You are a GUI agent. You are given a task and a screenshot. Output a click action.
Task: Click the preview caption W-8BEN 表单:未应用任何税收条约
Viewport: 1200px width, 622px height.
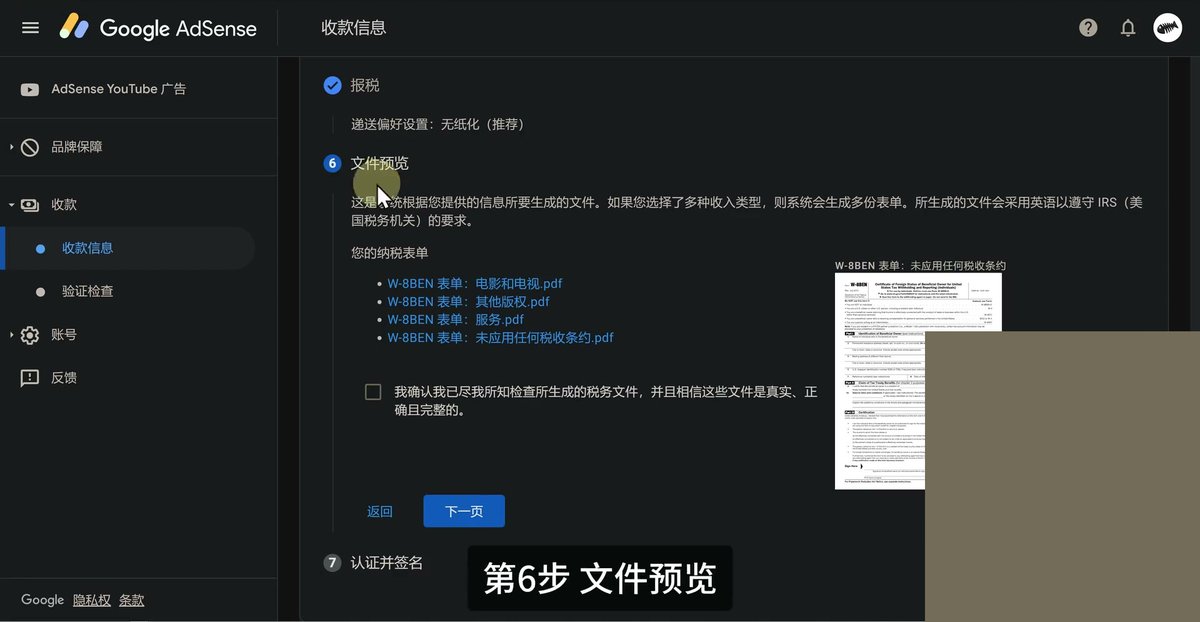tap(920, 266)
